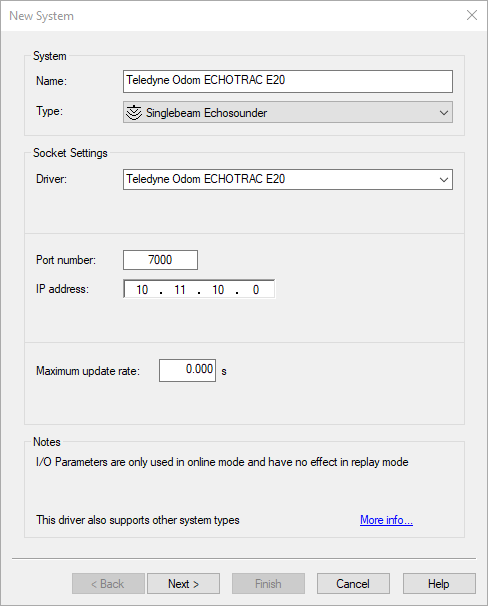The height and width of the screenshot is (606, 488).
Task: Click the first IP address octet
Action: (x=142, y=290)
